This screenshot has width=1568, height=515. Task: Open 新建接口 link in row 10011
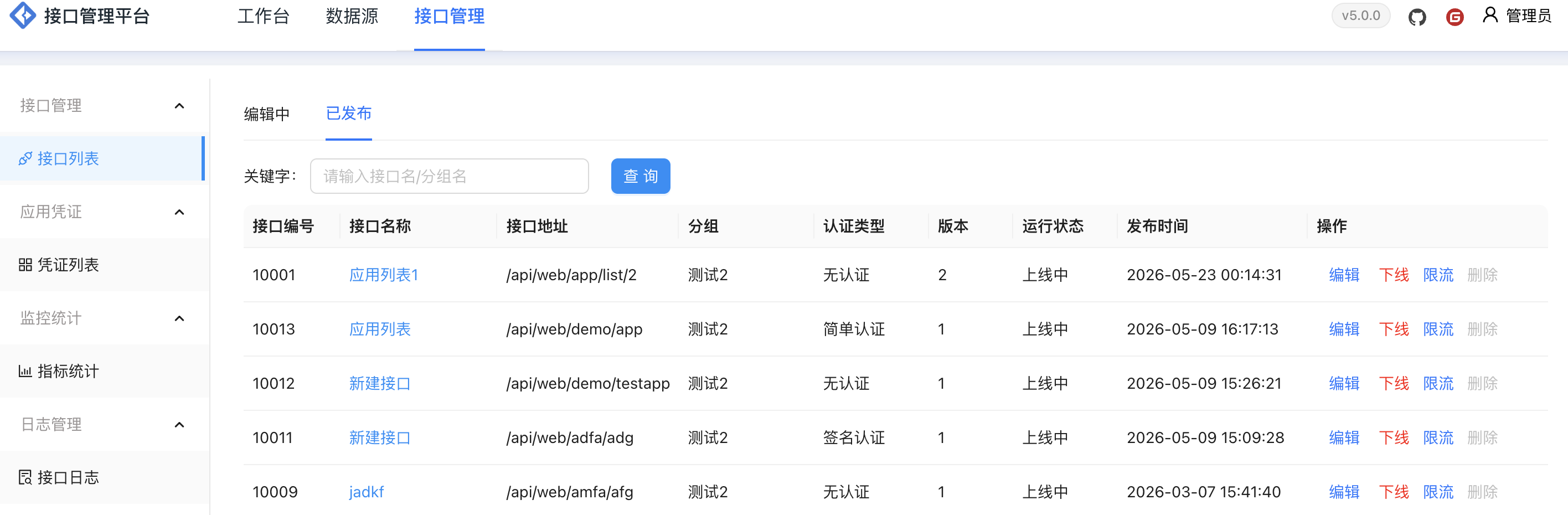(x=380, y=437)
